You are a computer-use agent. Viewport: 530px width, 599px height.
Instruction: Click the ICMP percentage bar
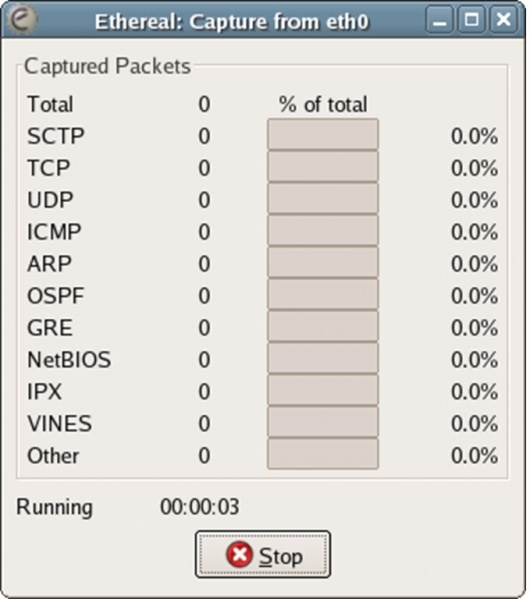[x=323, y=230]
